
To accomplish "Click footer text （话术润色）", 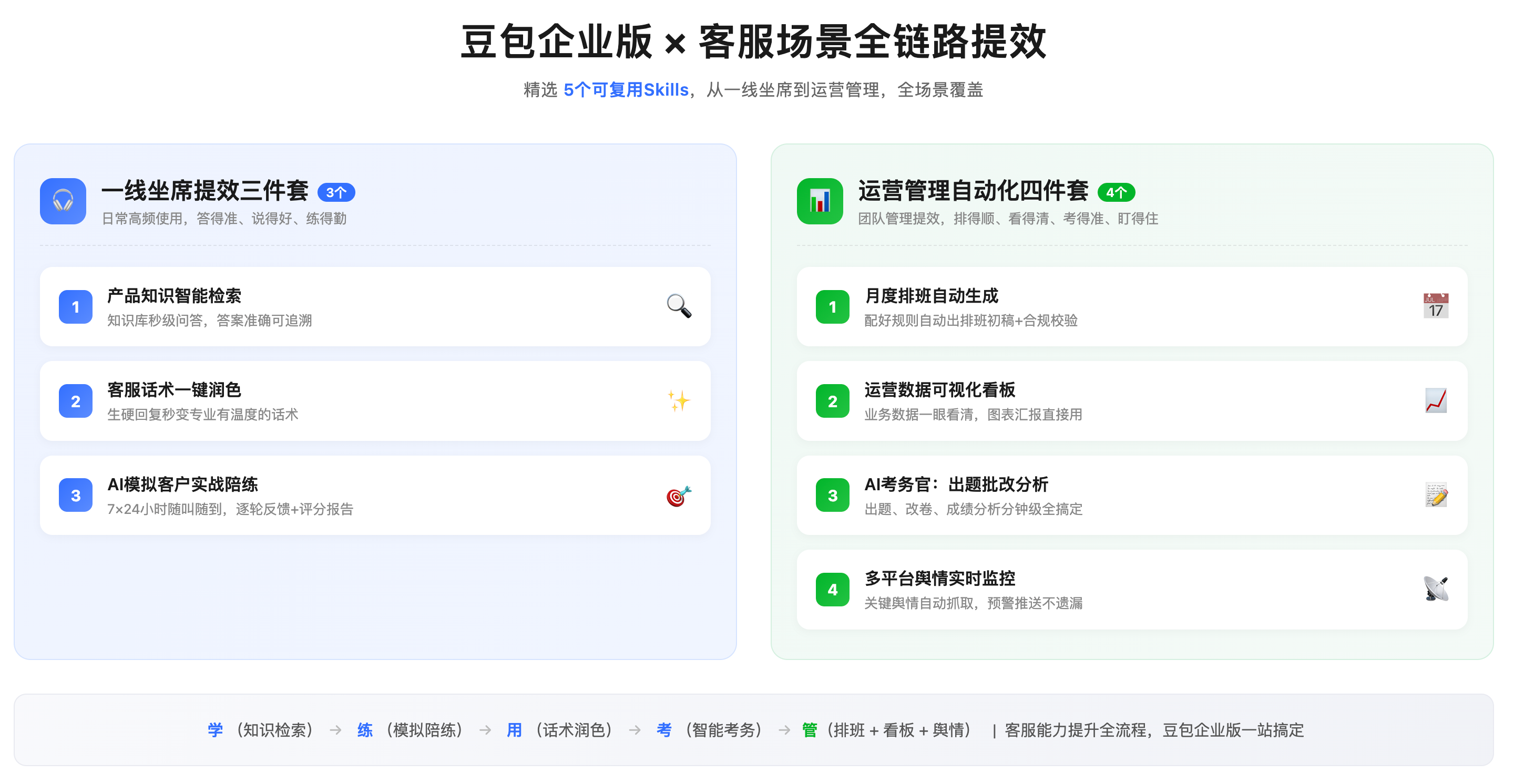I will click(574, 729).
